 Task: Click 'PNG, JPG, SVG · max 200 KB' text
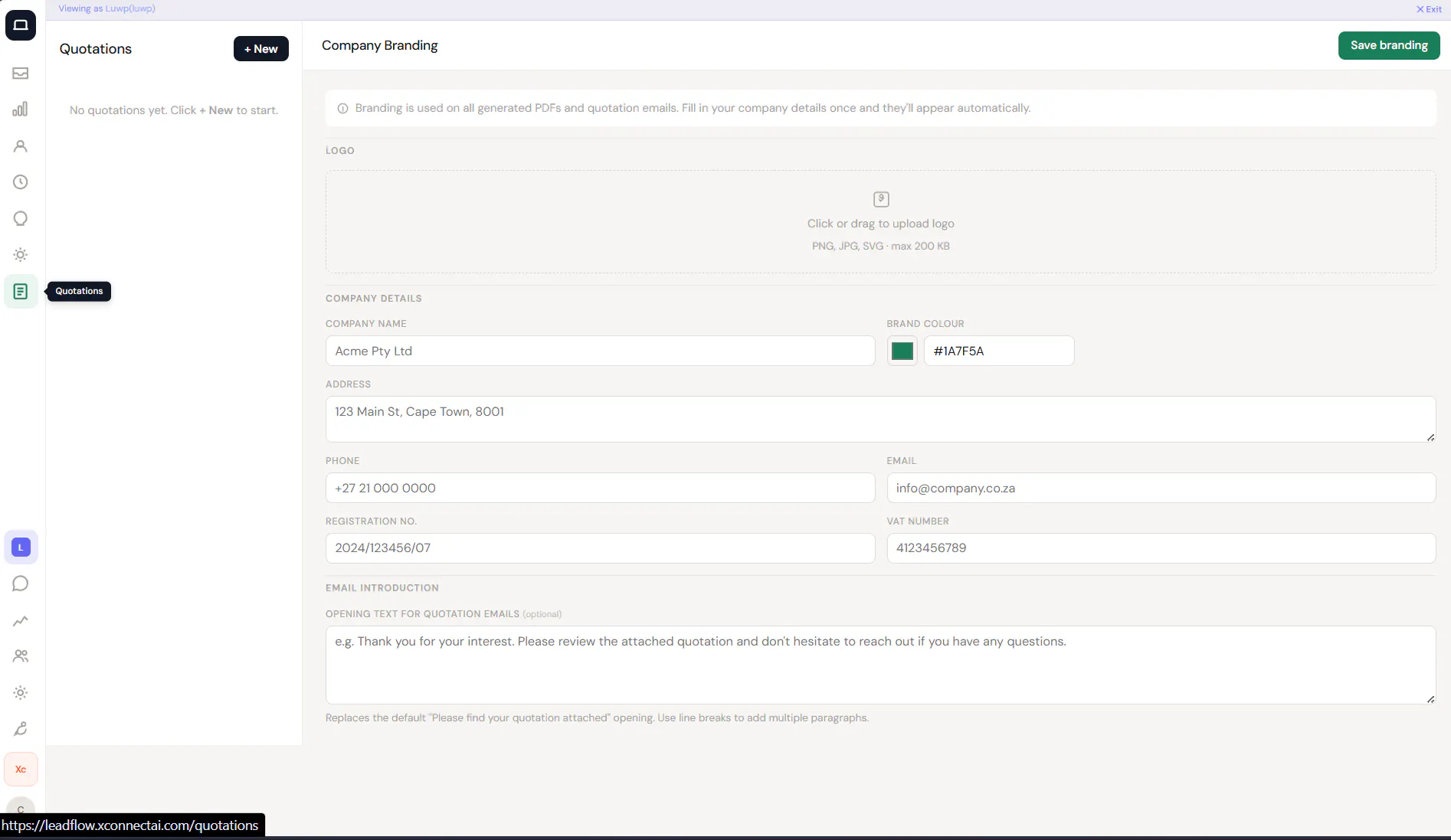click(x=881, y=246)
